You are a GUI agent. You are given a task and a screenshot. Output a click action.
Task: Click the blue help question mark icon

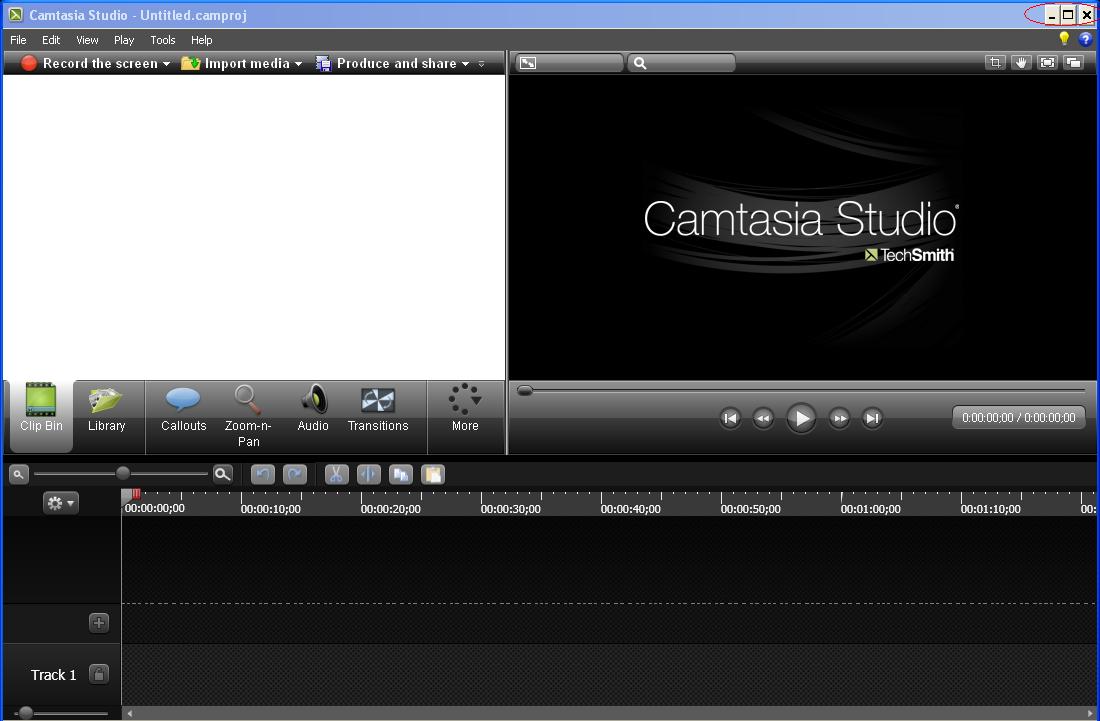pyautogui.click(x=1085, y=39)
